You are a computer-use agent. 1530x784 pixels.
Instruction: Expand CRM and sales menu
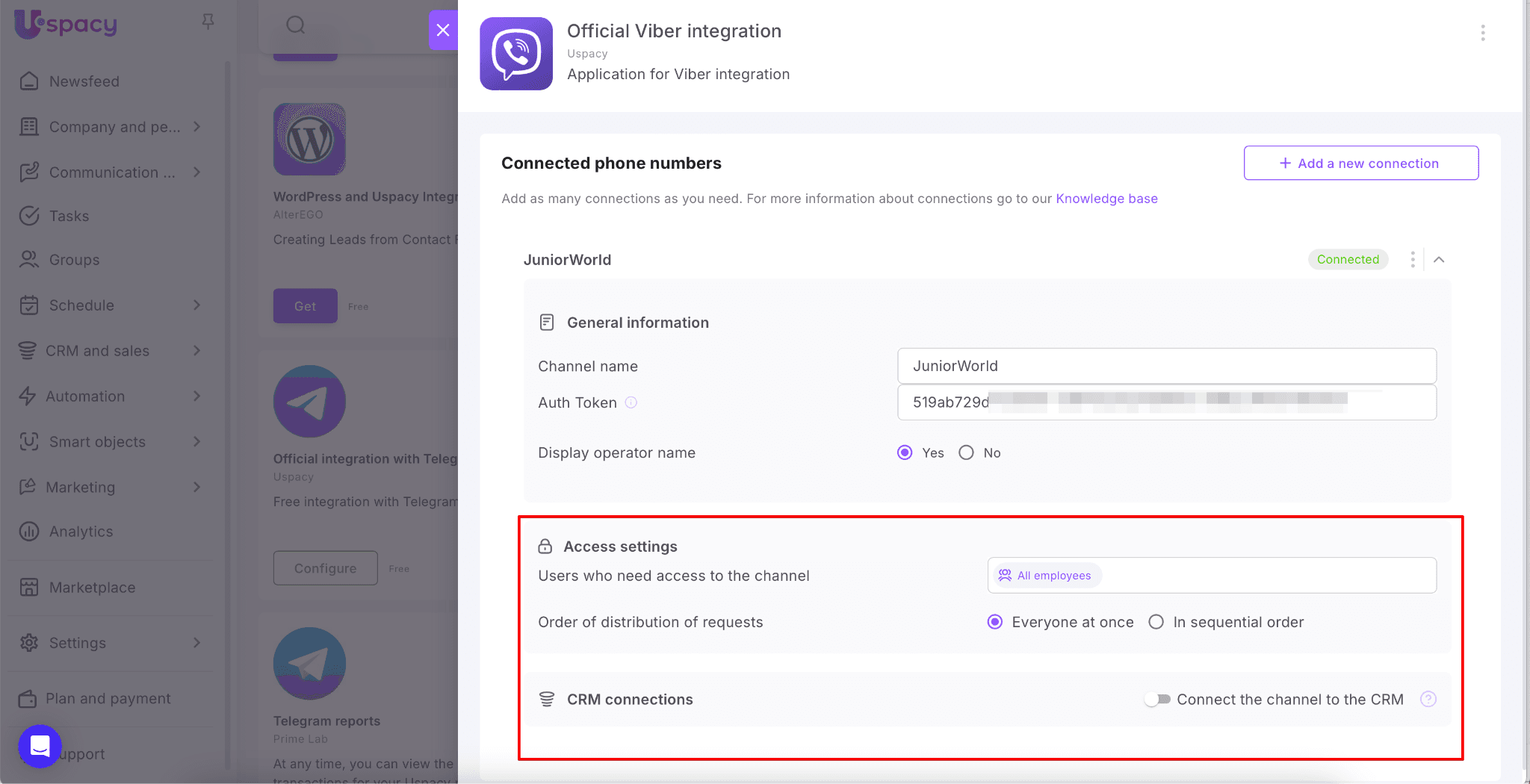pos(196,351)
